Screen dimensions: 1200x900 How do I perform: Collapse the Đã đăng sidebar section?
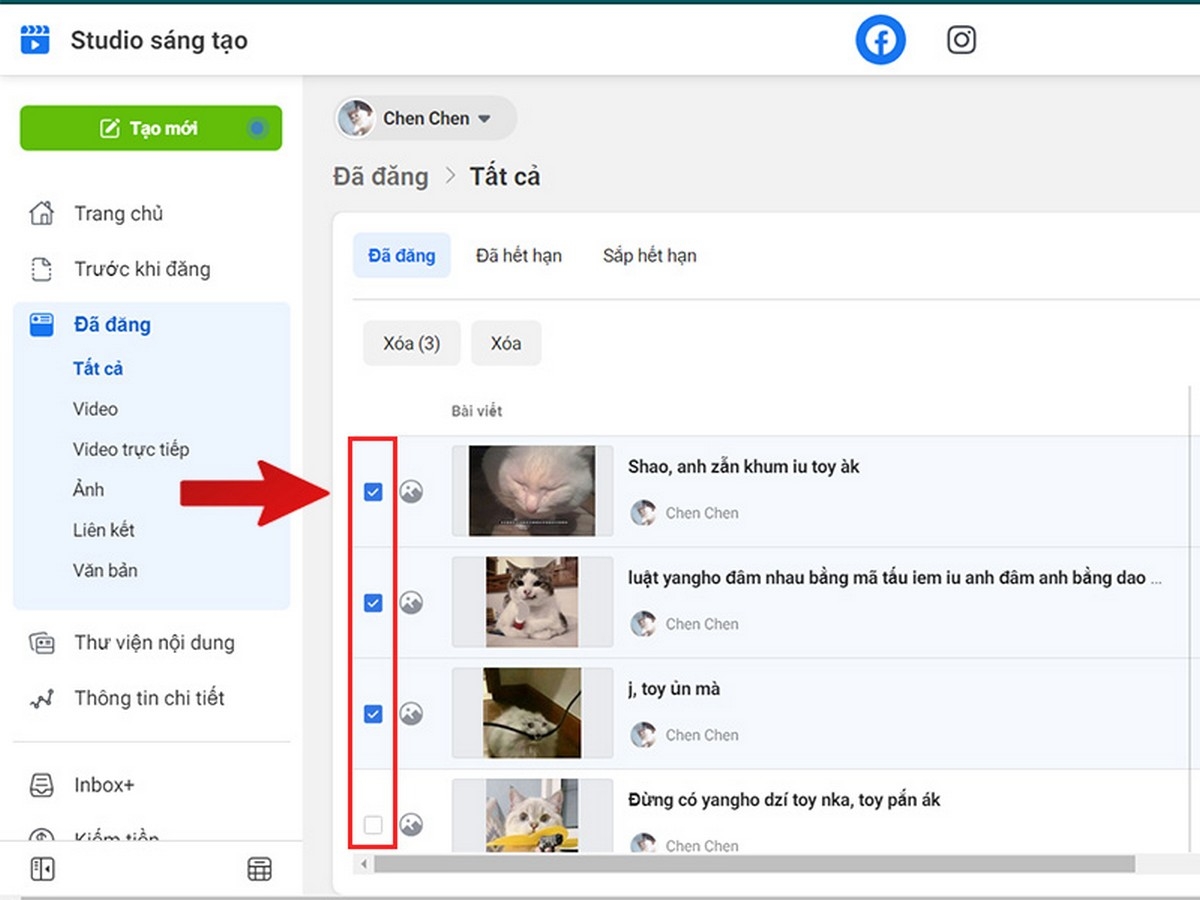[x=112, y=325]
